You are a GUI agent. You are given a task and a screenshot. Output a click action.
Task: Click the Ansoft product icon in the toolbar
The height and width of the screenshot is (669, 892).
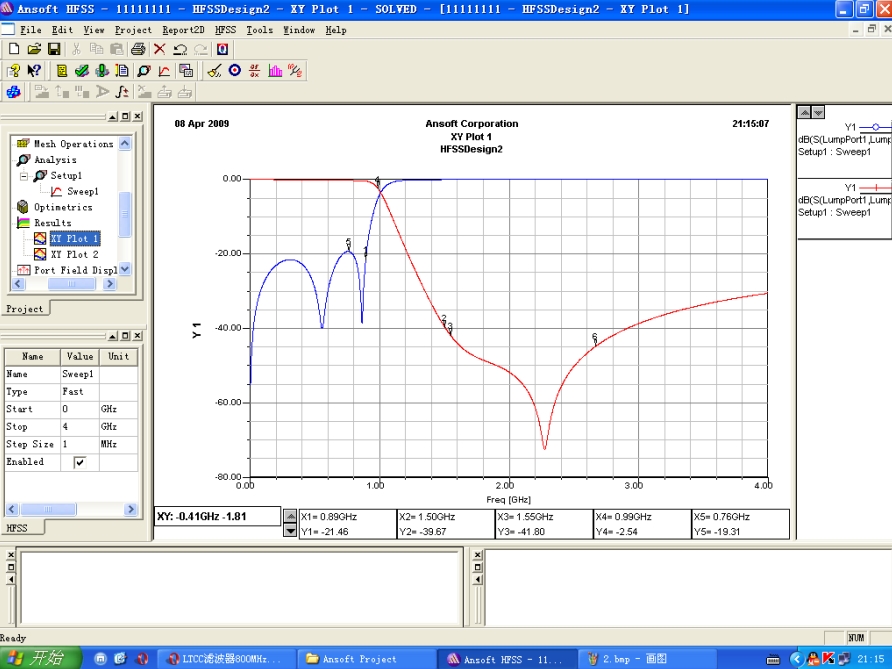[222, 49]
